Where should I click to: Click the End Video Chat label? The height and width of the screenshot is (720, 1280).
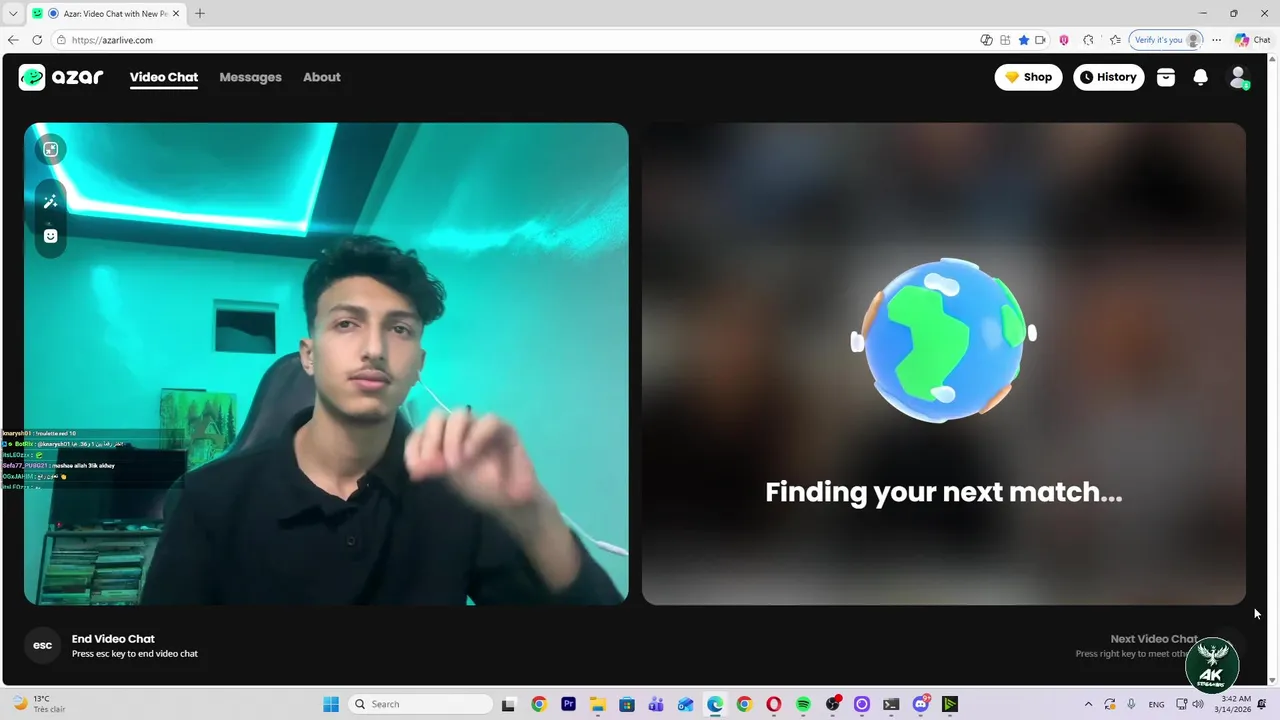113,639
